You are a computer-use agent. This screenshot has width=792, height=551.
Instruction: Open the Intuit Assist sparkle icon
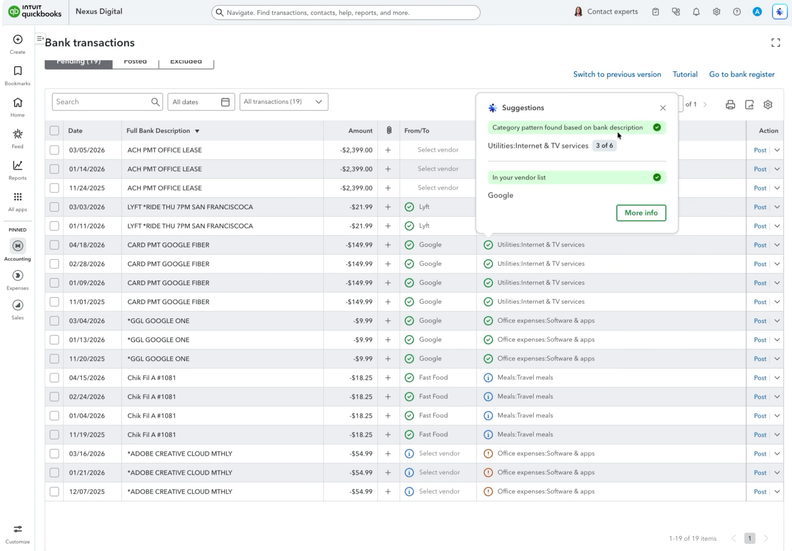click(x=779, y=12)
